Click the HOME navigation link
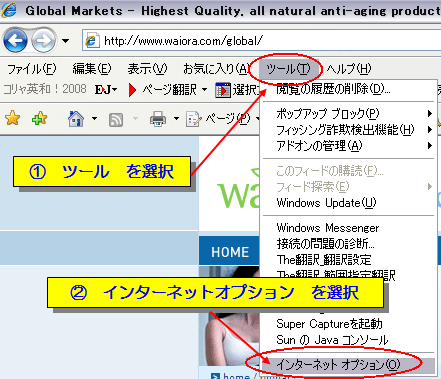This screenshot has width=441, height=379. [230, 252]
